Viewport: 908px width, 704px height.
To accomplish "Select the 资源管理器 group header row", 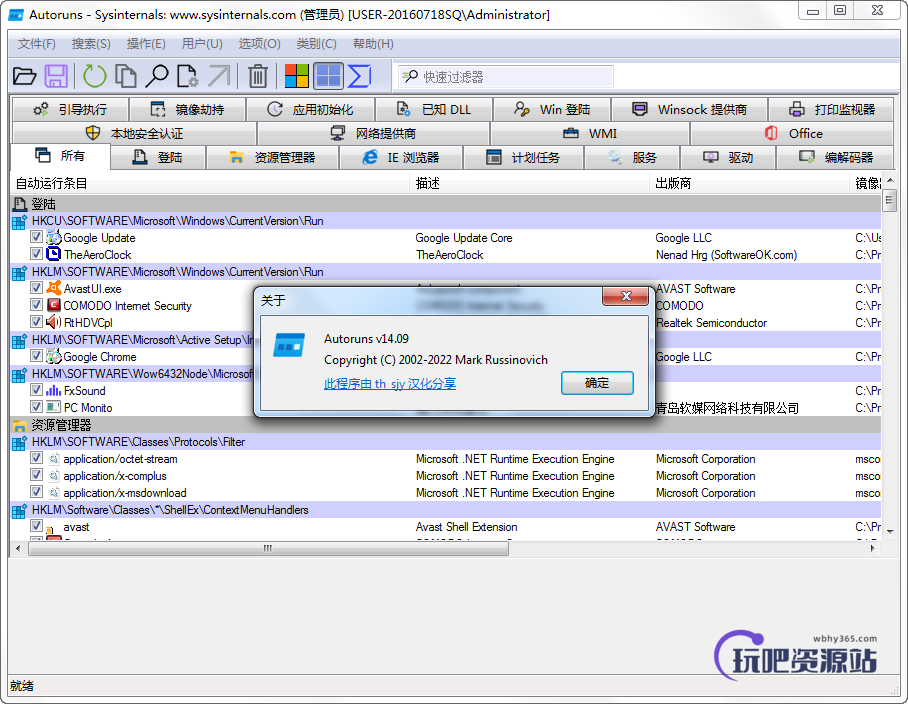I will point(445,425).
